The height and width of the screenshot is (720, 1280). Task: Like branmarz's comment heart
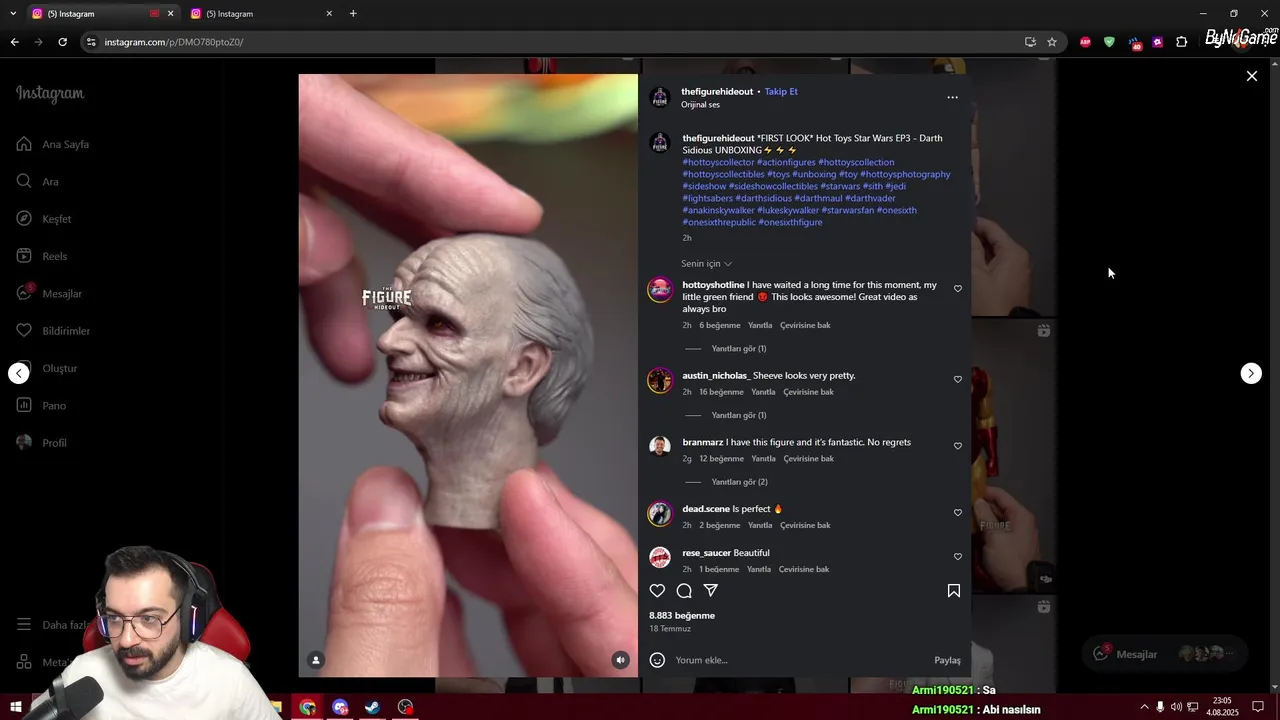point(958,446)
